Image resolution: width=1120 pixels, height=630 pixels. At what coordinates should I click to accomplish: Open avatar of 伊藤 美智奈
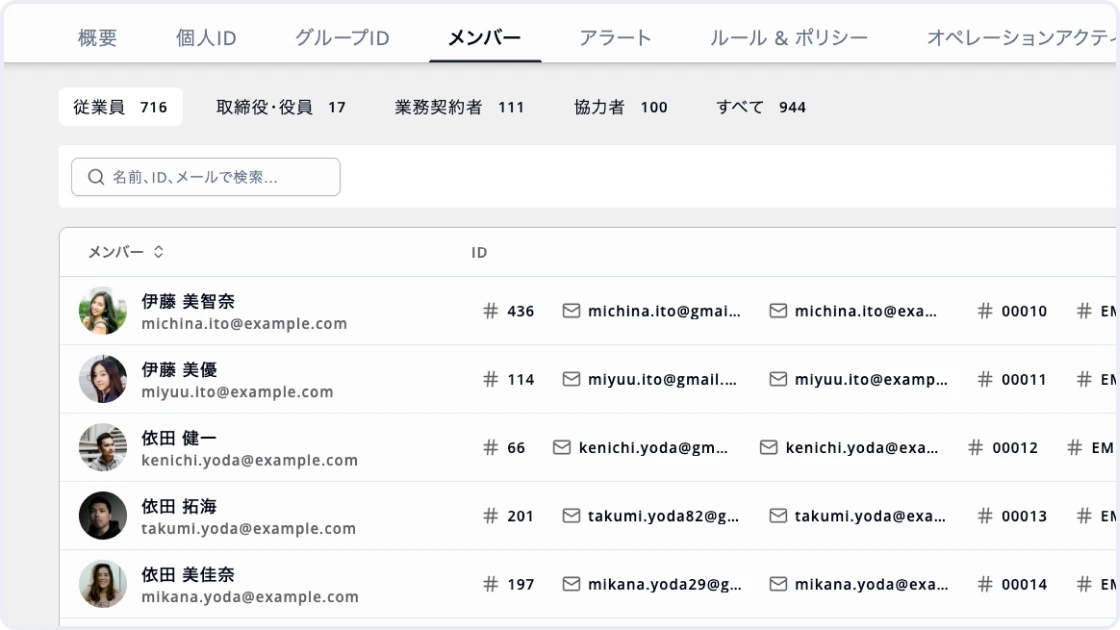coord(103,311)
